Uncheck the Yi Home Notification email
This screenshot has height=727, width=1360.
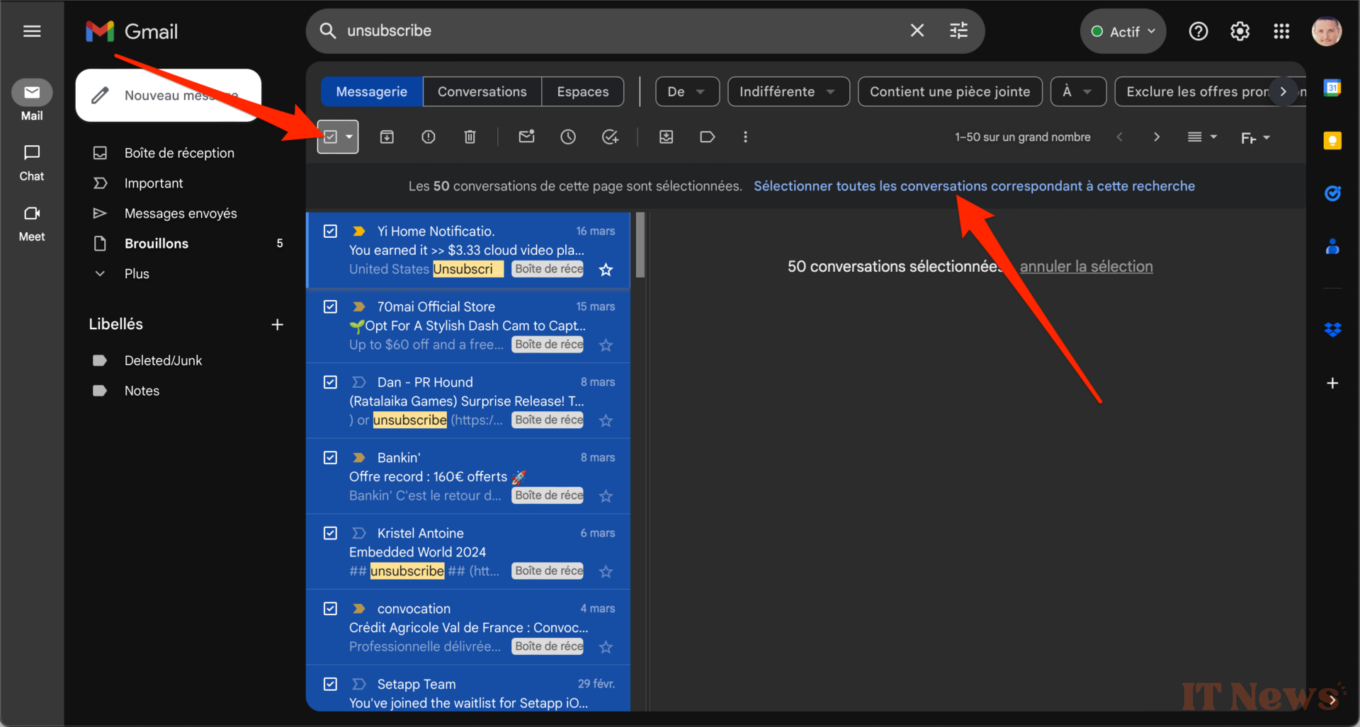pyautogui.click(x=331, y=231)
